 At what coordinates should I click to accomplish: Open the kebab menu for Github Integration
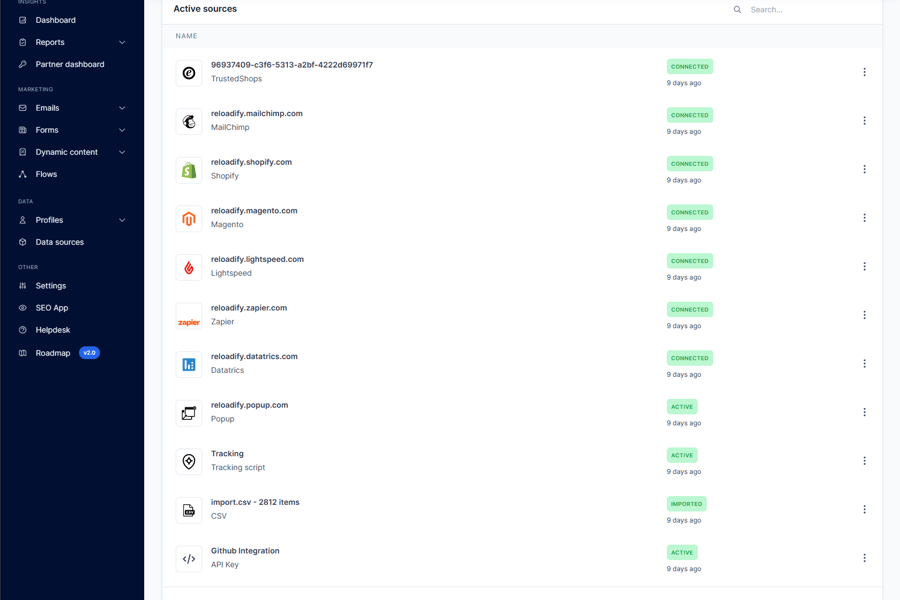tap(864, 557)
